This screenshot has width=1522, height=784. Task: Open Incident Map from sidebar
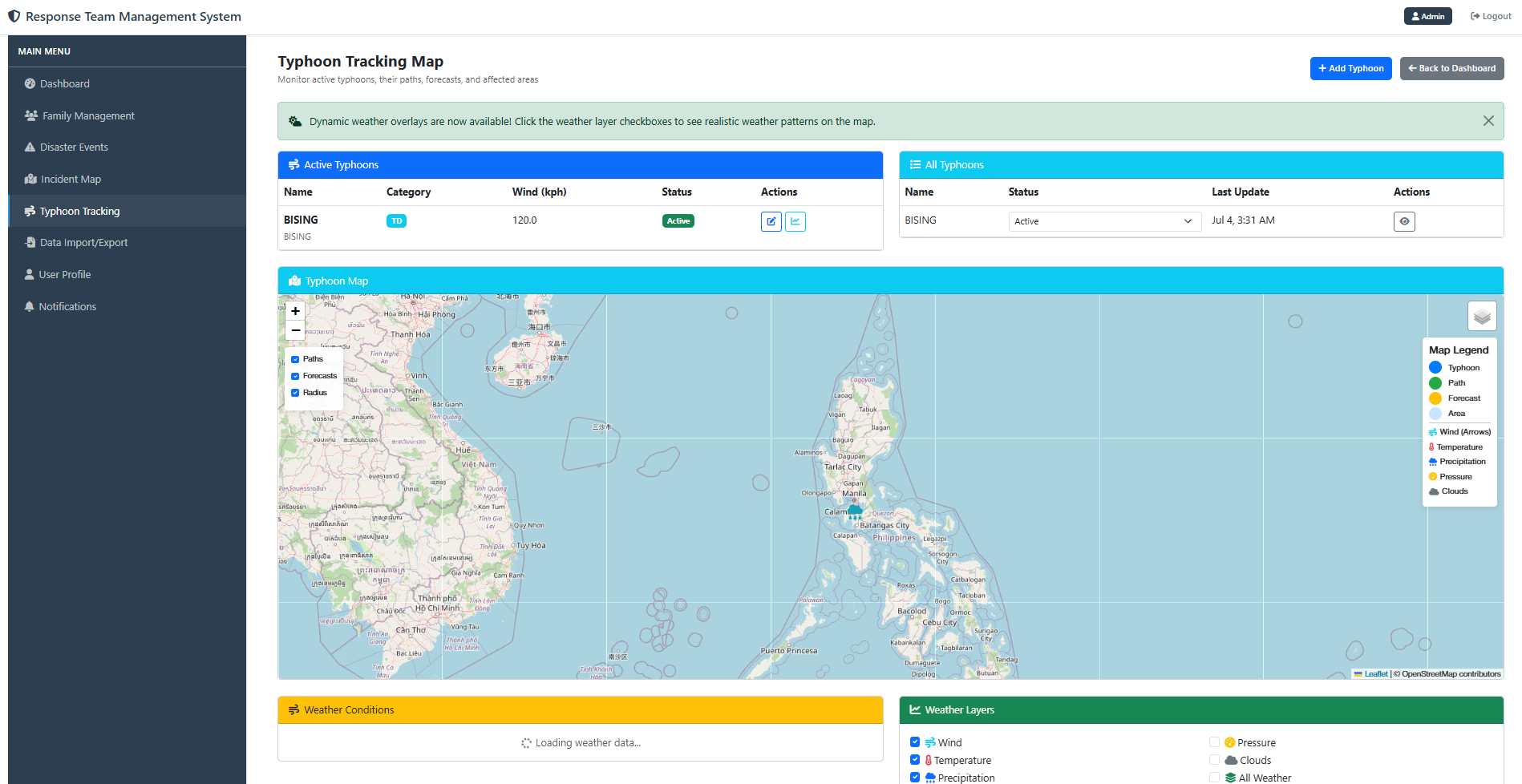point(71,180)
